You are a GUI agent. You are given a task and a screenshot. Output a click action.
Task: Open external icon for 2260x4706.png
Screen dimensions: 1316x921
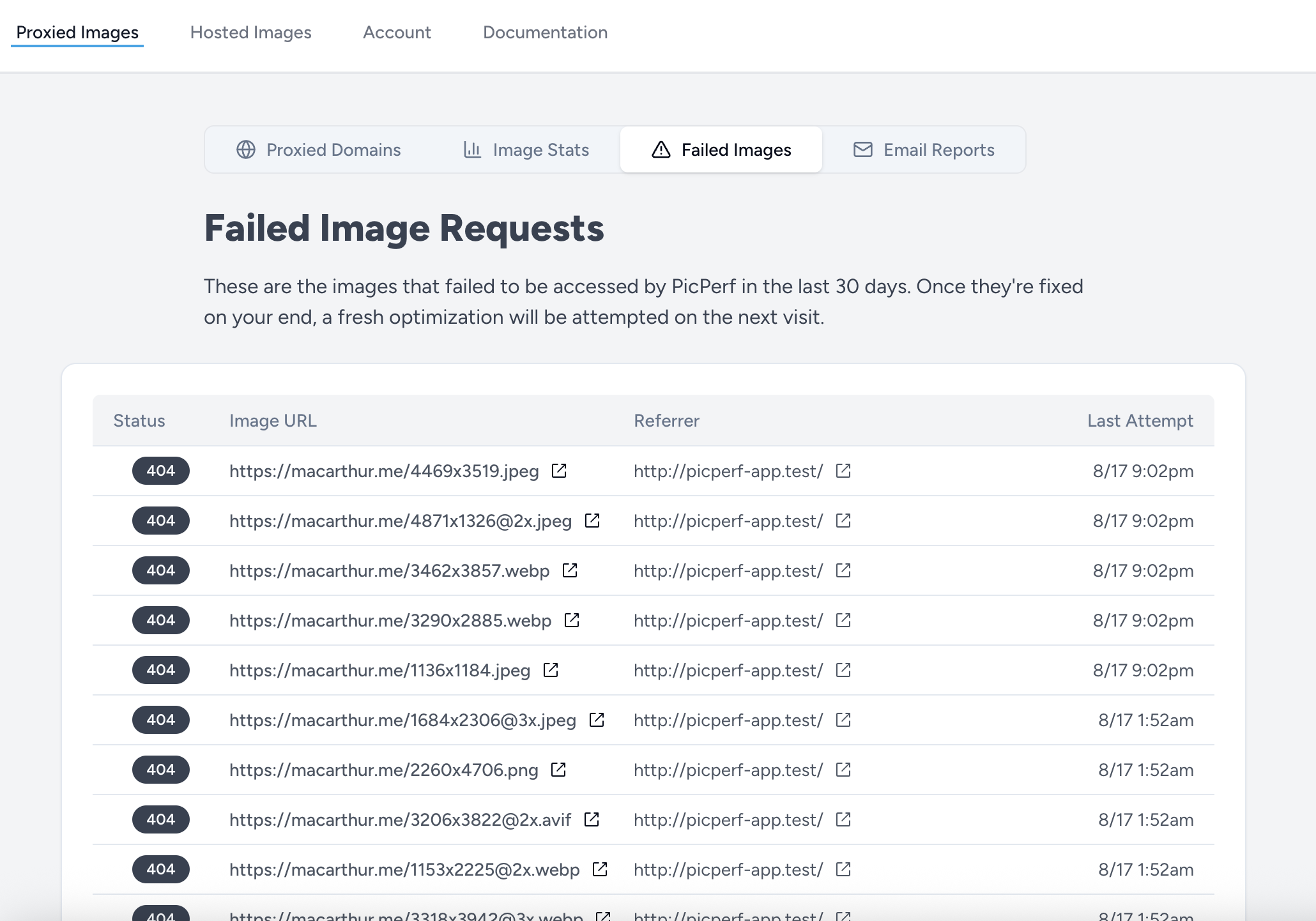pos(558,770)
